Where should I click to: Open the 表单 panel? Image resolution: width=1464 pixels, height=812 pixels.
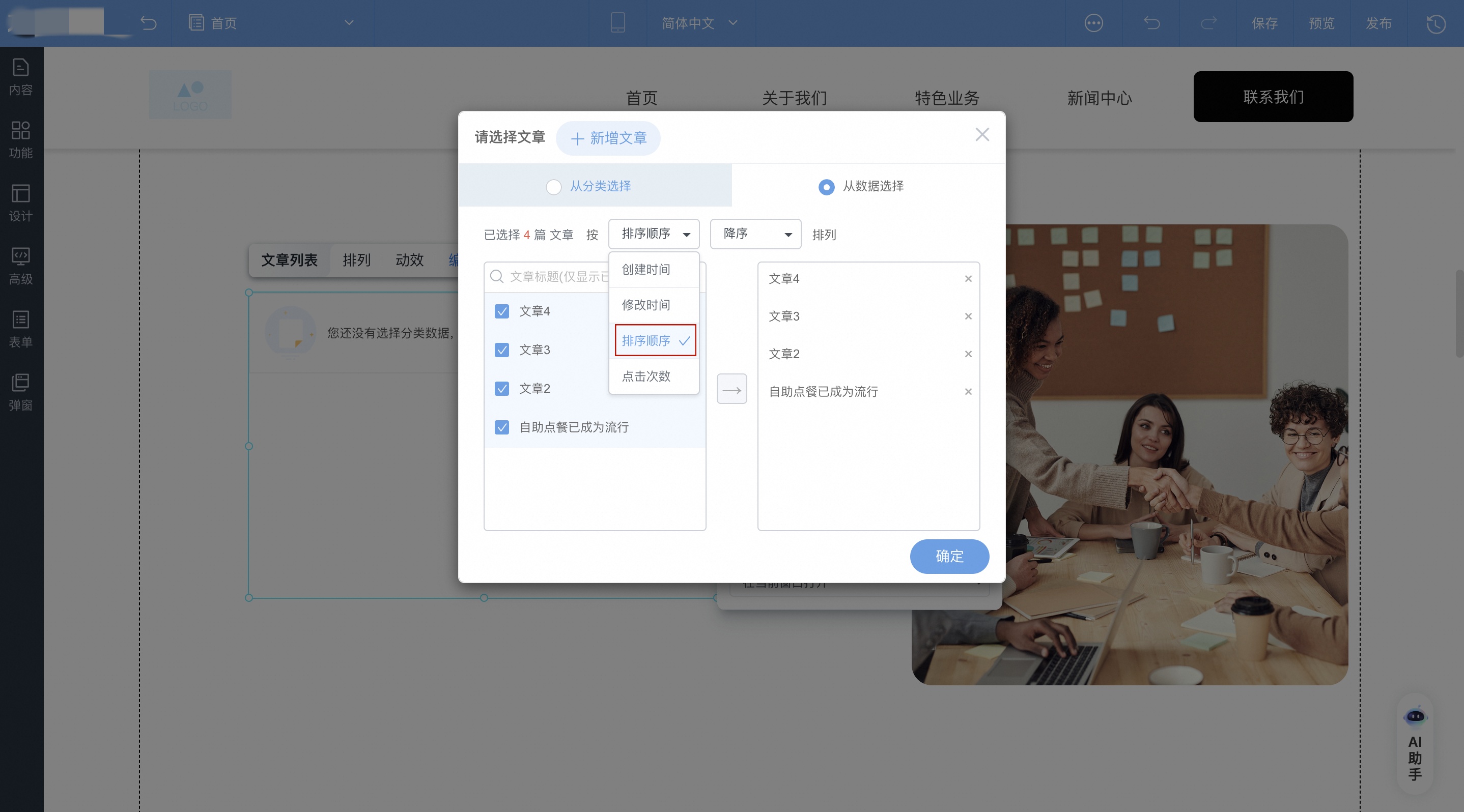[20, 329]
